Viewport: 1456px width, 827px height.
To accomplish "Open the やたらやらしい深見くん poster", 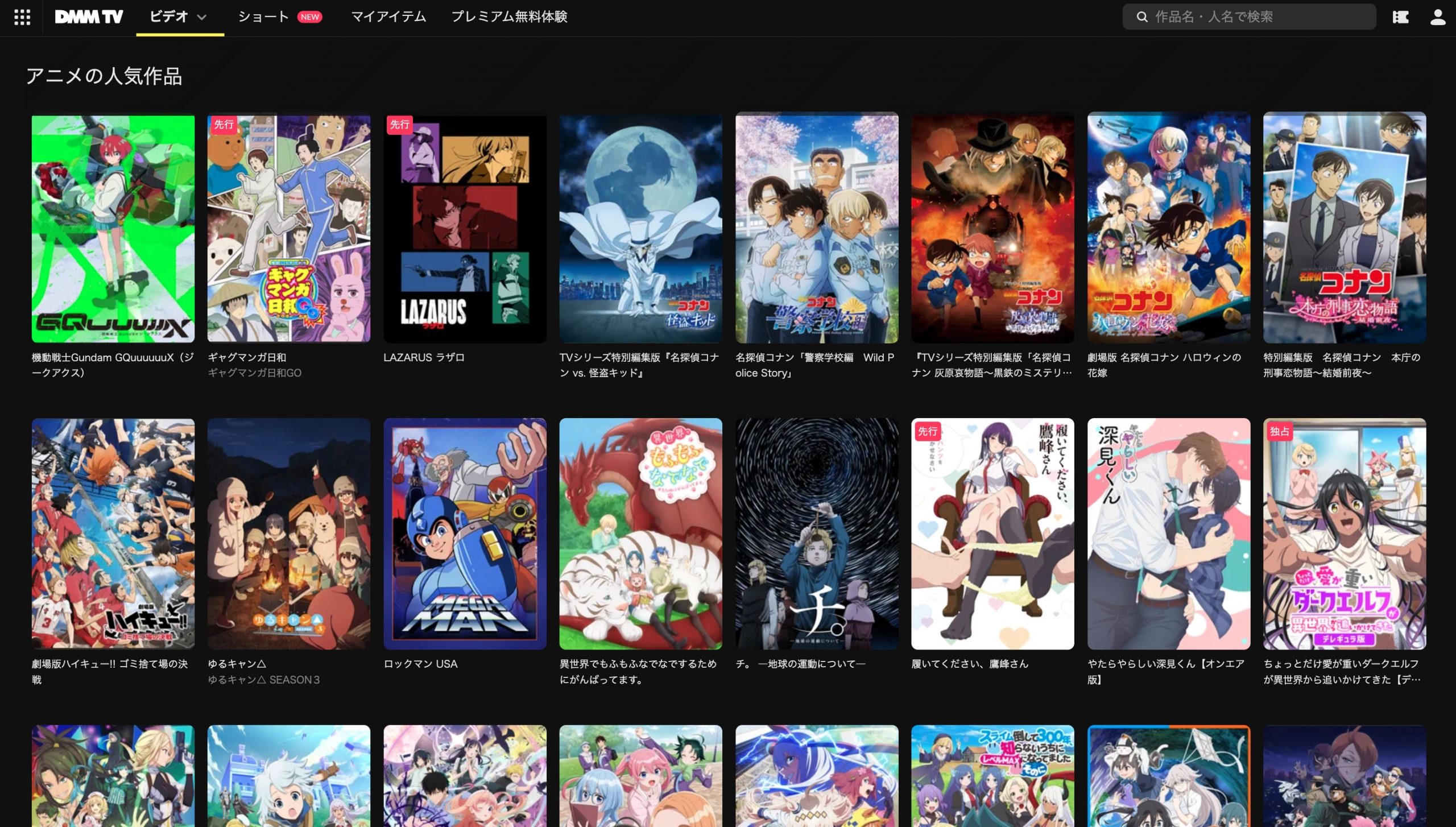I will [1169, 535].
